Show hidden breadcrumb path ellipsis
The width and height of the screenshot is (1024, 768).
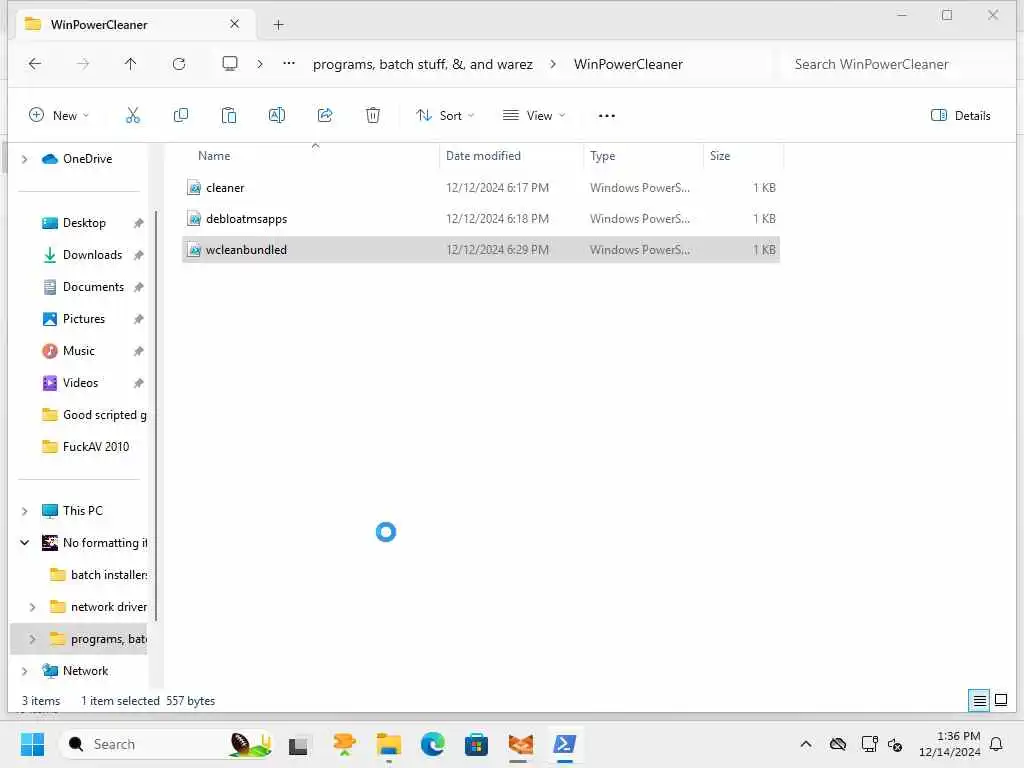(289, 63)
